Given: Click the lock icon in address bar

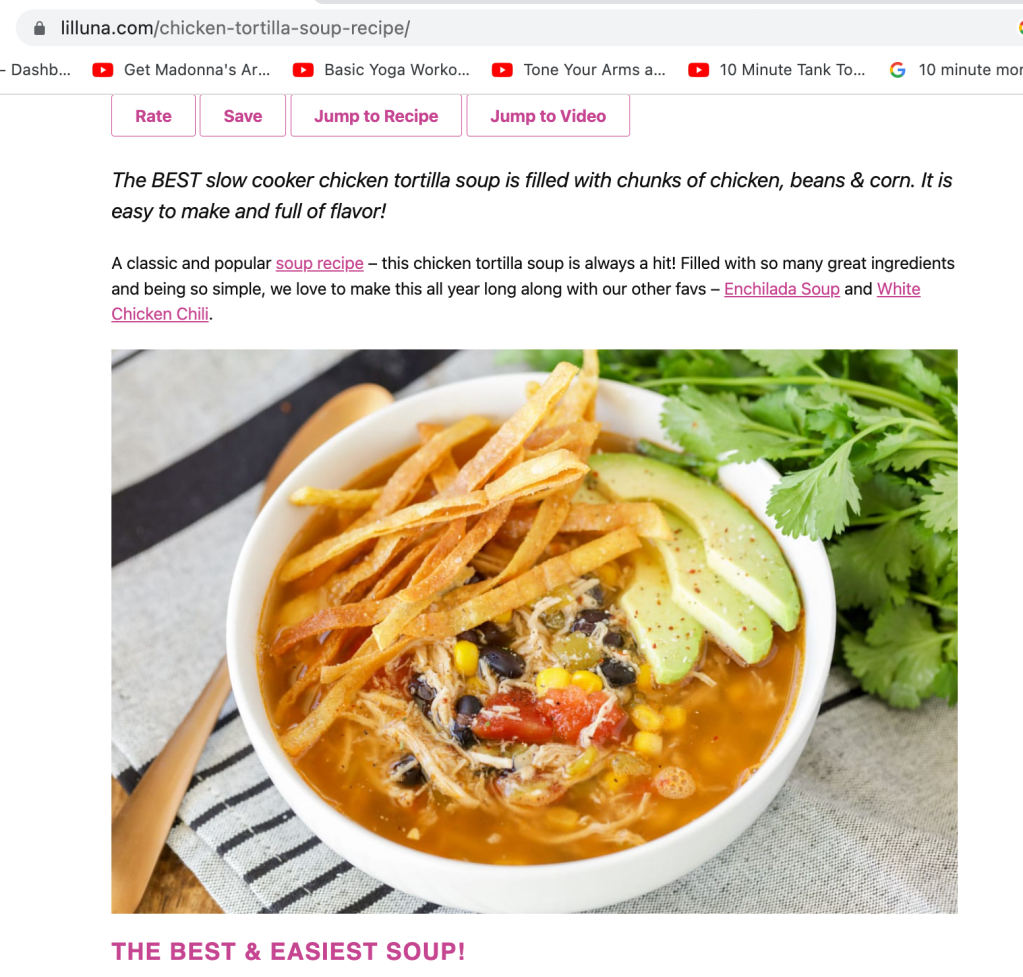Looking at the screenshot, I should coord(39,28).
